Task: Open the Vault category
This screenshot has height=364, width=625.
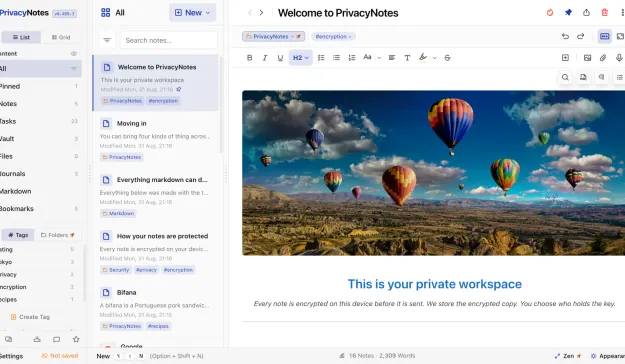Action: (39, 139)
